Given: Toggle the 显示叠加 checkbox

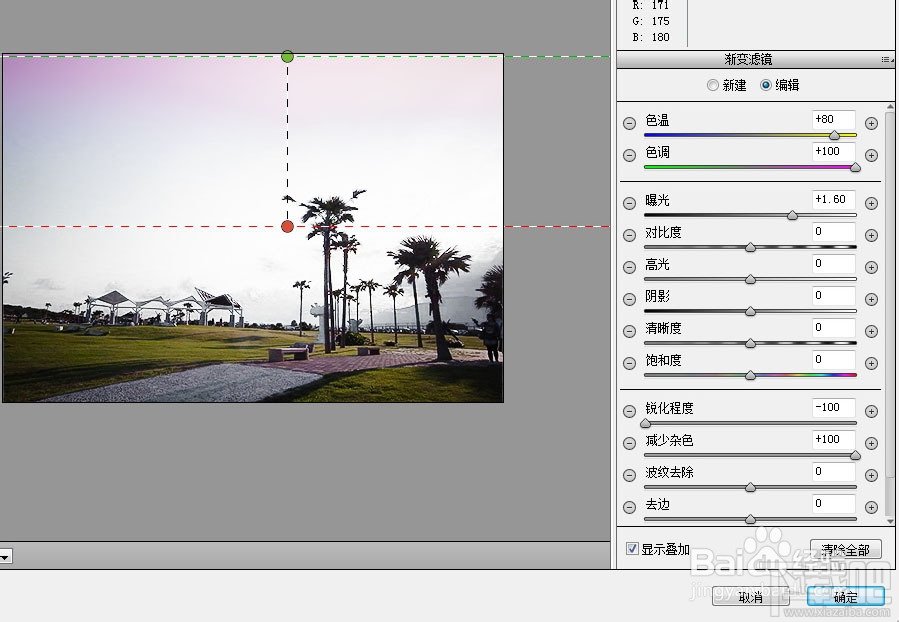Looking at the screenshot, I should pyautogui.click(x=634, y=548).
